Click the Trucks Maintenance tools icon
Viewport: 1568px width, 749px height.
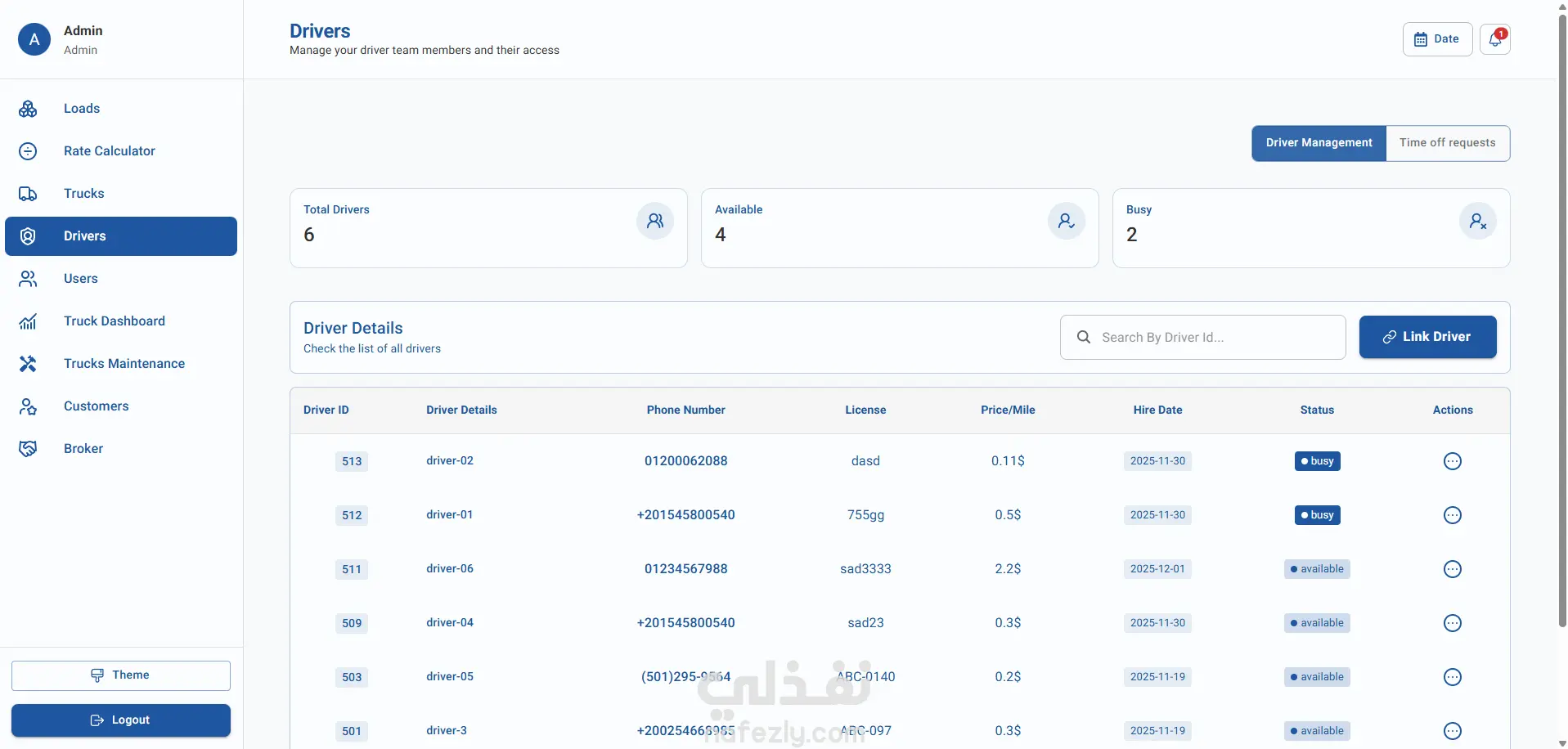coord(28,364)
